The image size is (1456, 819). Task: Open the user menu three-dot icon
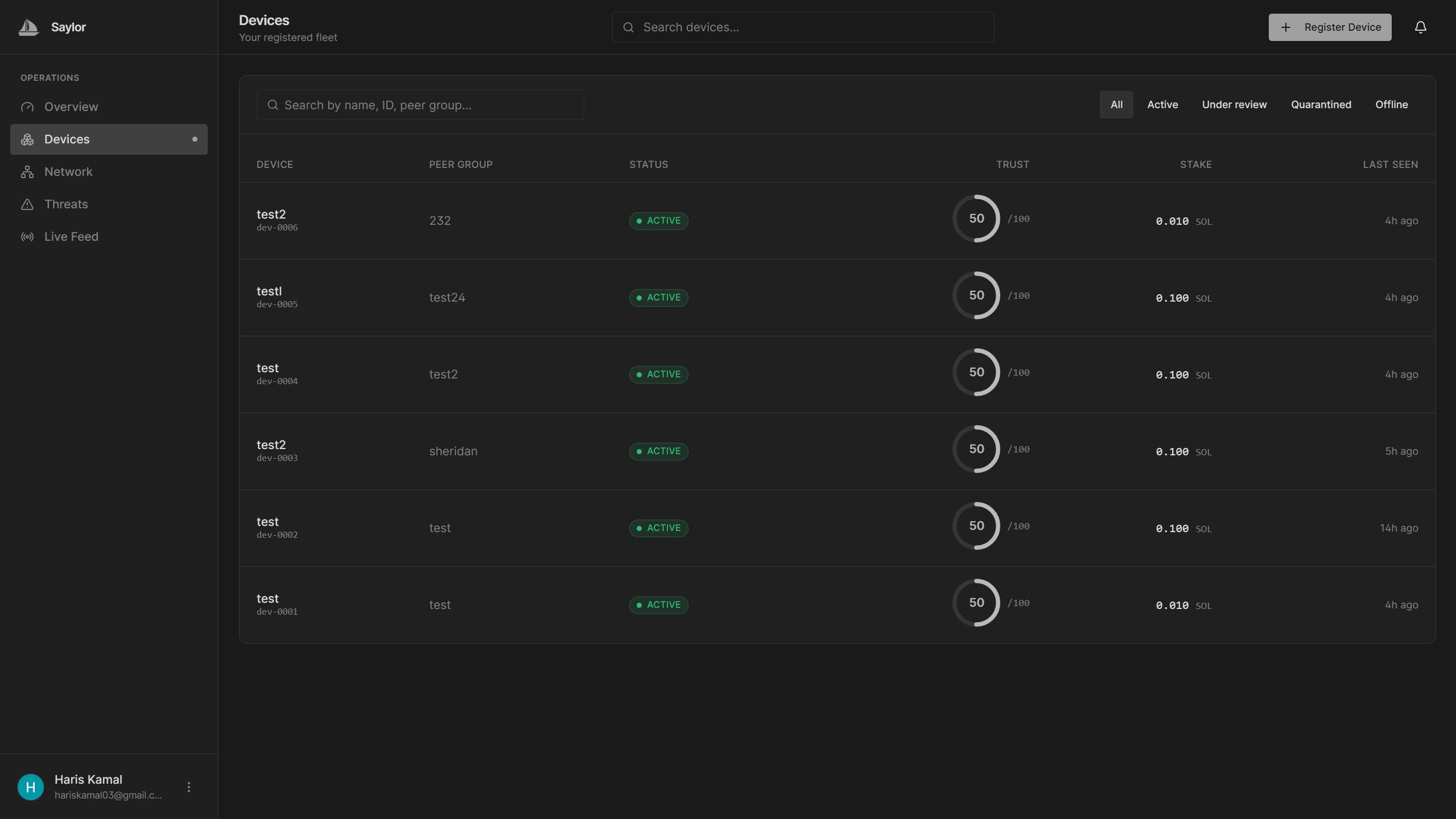pyautogui.click(x=189, y=787)
